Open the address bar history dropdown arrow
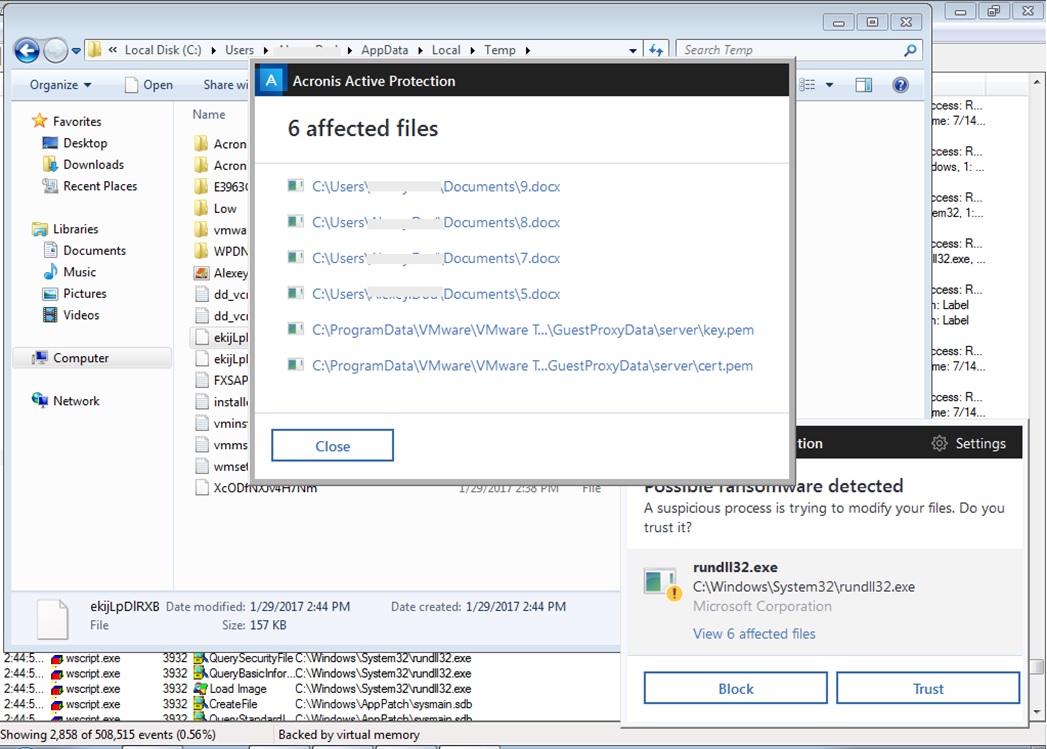 (633, 50)
